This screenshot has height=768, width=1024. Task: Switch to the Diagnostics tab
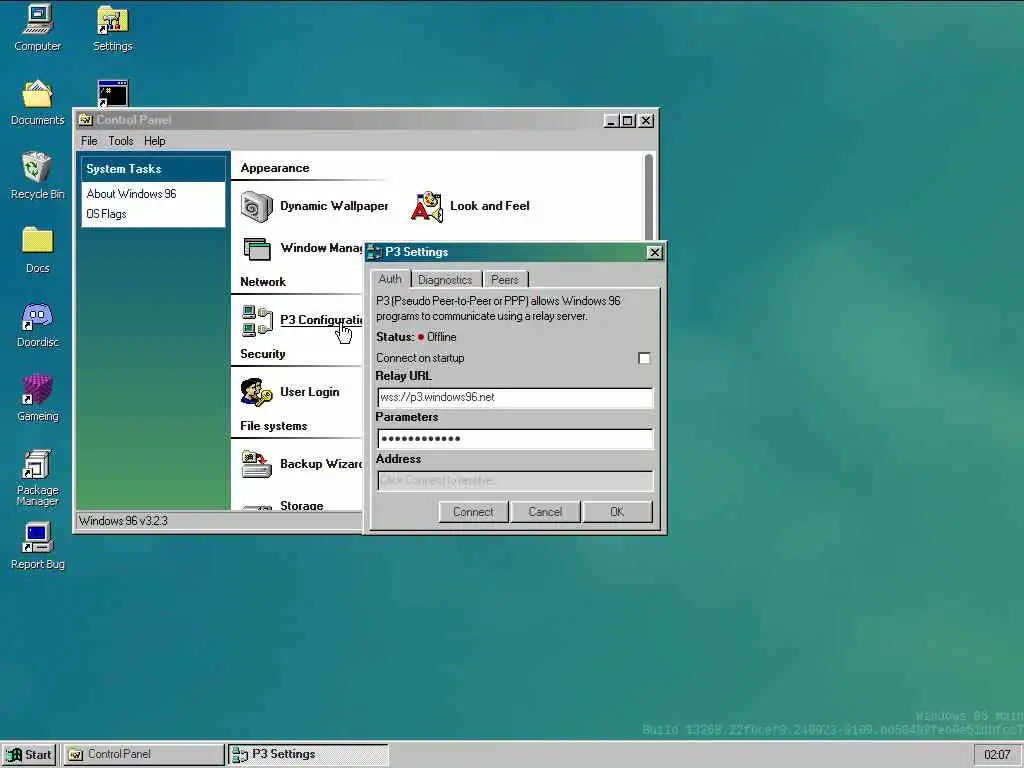click(x=445, y=280)
